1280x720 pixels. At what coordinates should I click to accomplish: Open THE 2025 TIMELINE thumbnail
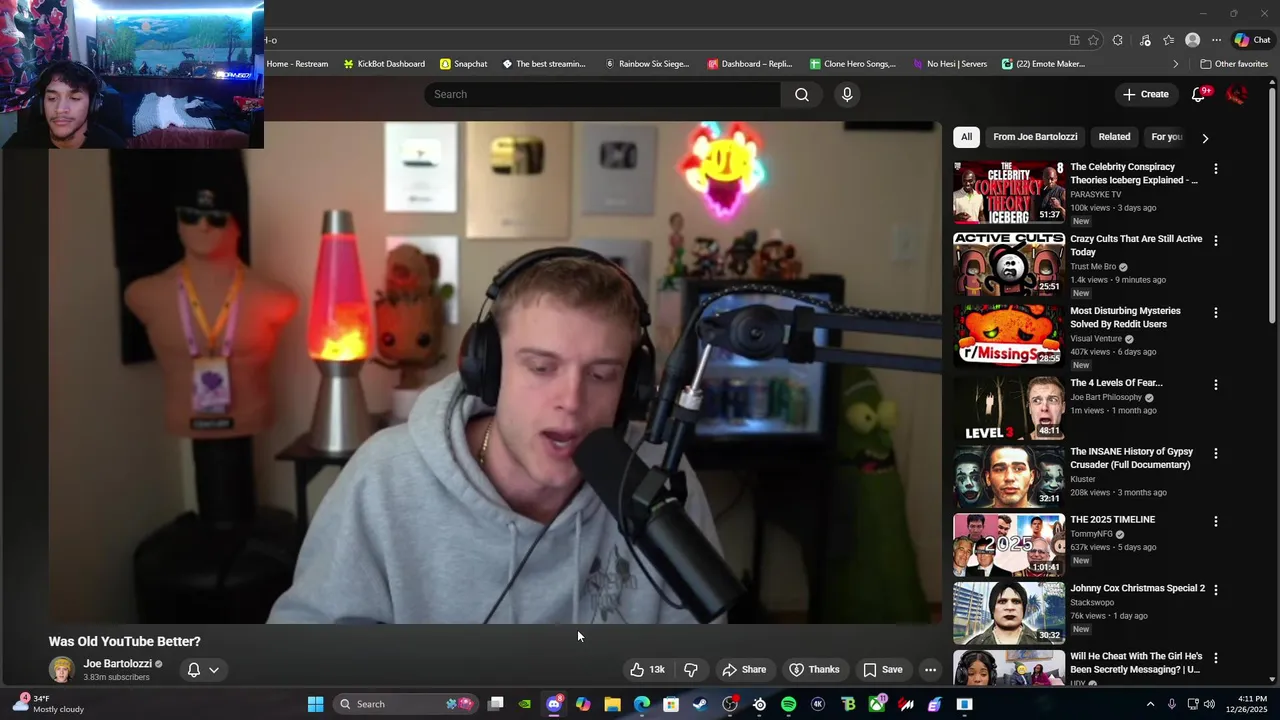coord(1008,546)
